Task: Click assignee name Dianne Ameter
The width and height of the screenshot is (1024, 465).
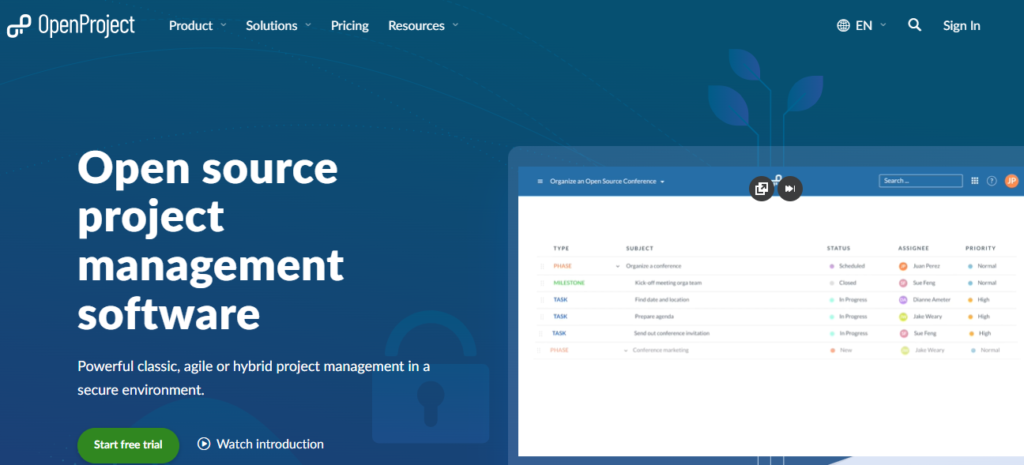Action: point(931,300)
